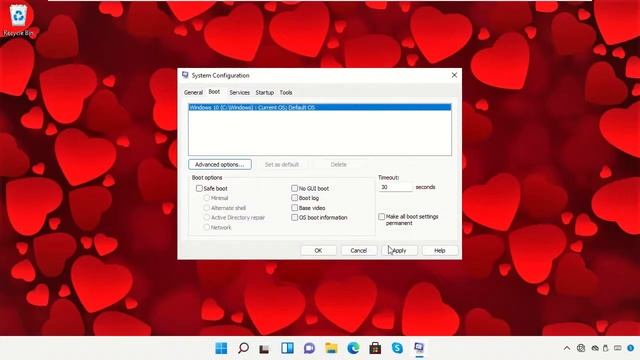Open Task View on the taskbar
The height and width of the screenshot is (360, 640).
pyautogui.click(x=265, y=348)
